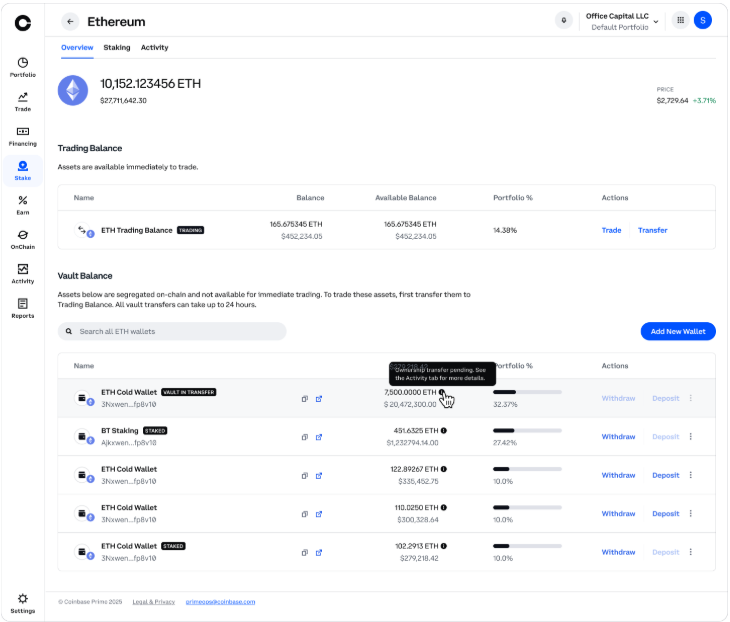Withdraw from the 110.0250 ETH wallet
Viewport: 730px width, 622px height.
pyautogui.click(x=618, y=513)
